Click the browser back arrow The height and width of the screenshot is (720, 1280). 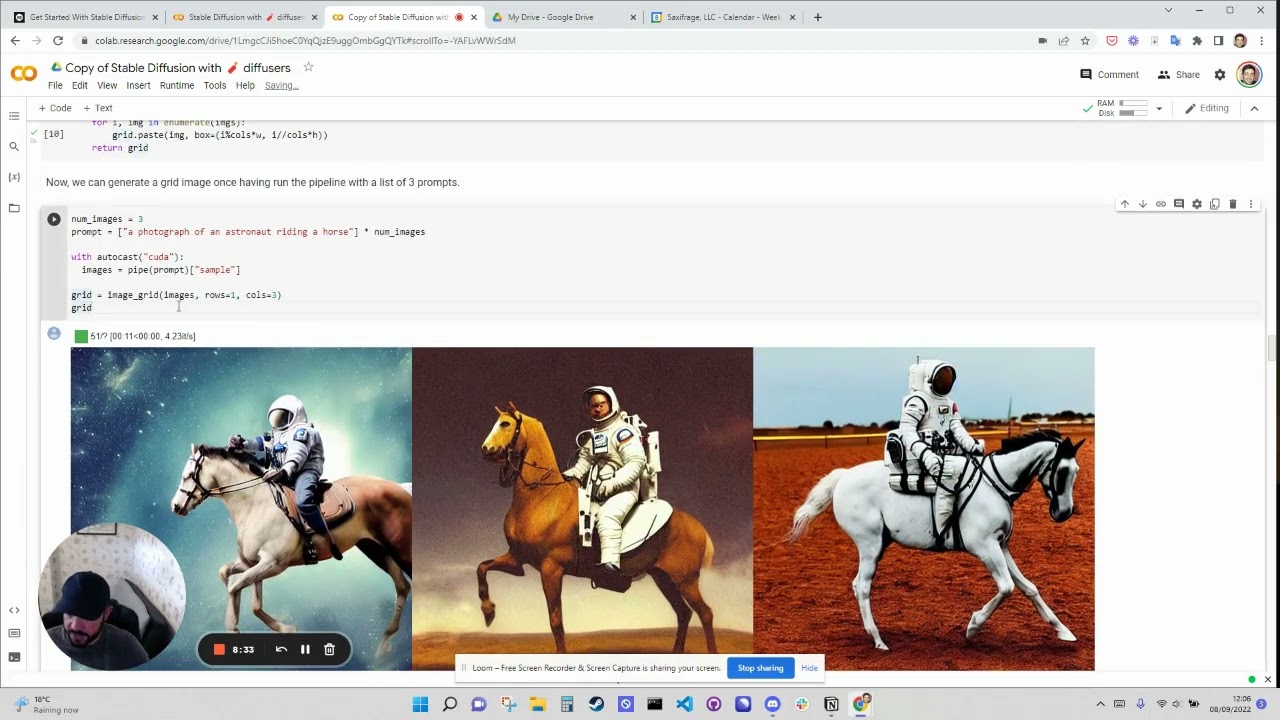(x=14, y=41)
